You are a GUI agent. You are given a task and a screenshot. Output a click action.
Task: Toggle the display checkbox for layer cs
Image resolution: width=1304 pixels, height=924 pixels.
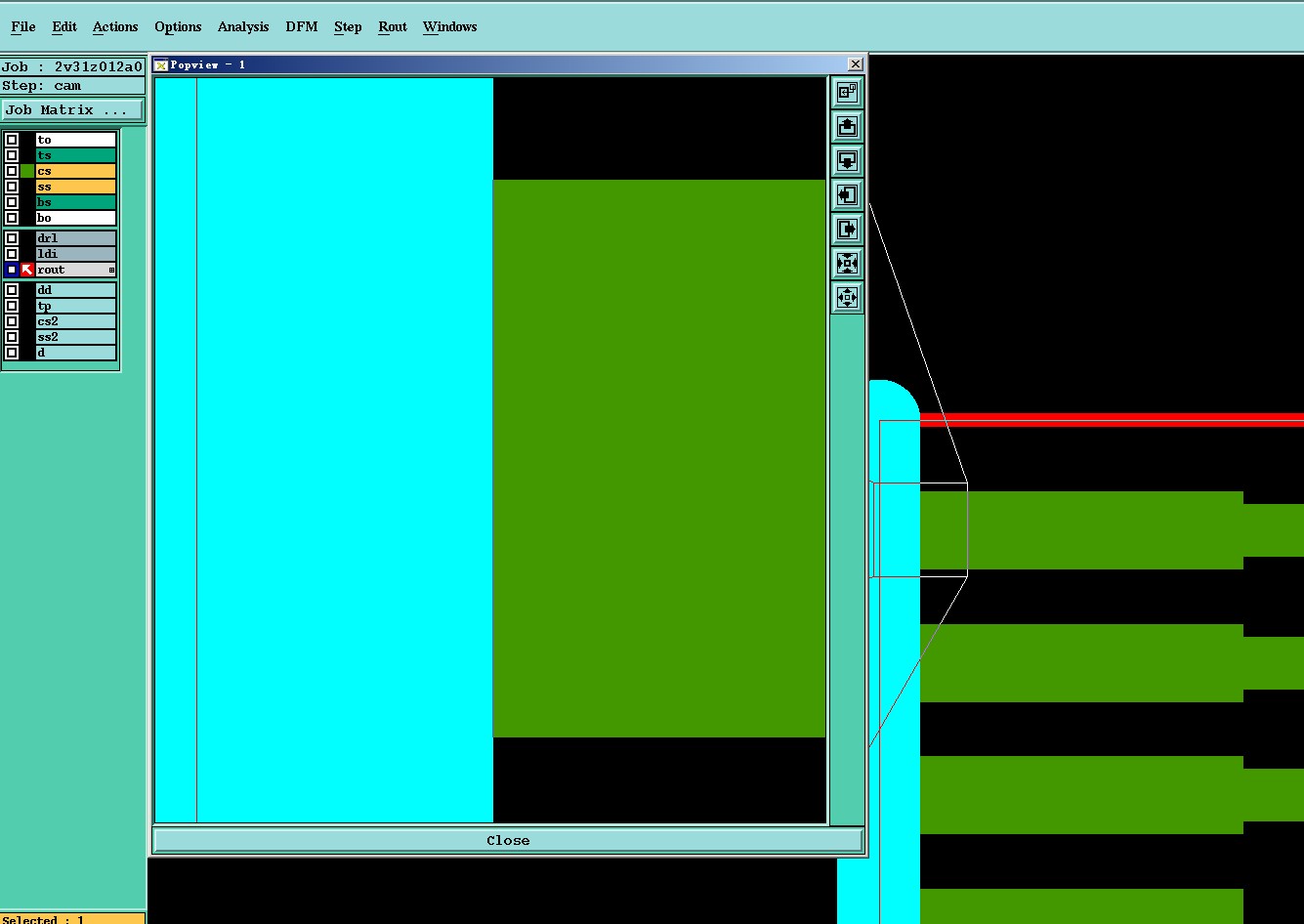coord(12,171)
